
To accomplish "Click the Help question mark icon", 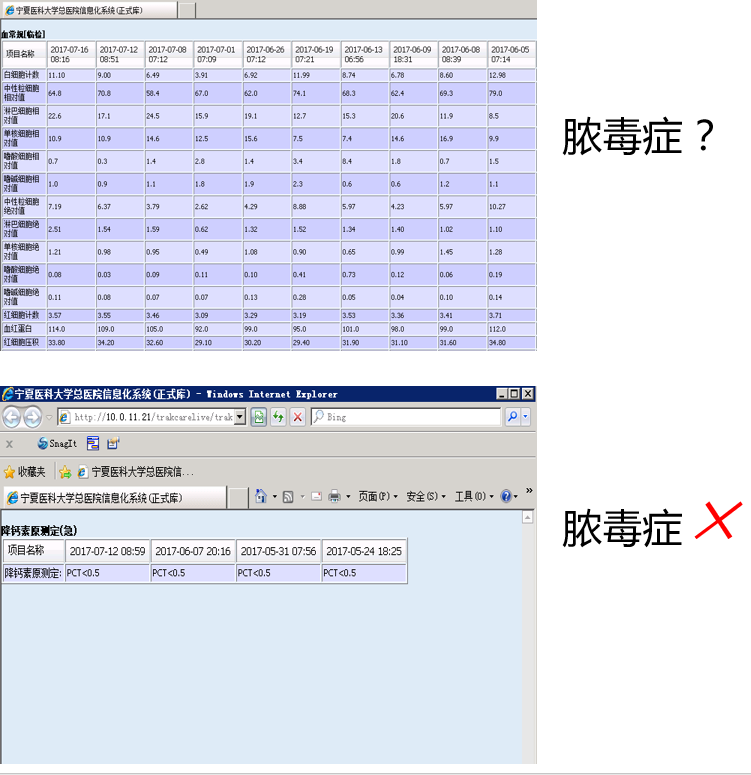I will pos(506,496).
